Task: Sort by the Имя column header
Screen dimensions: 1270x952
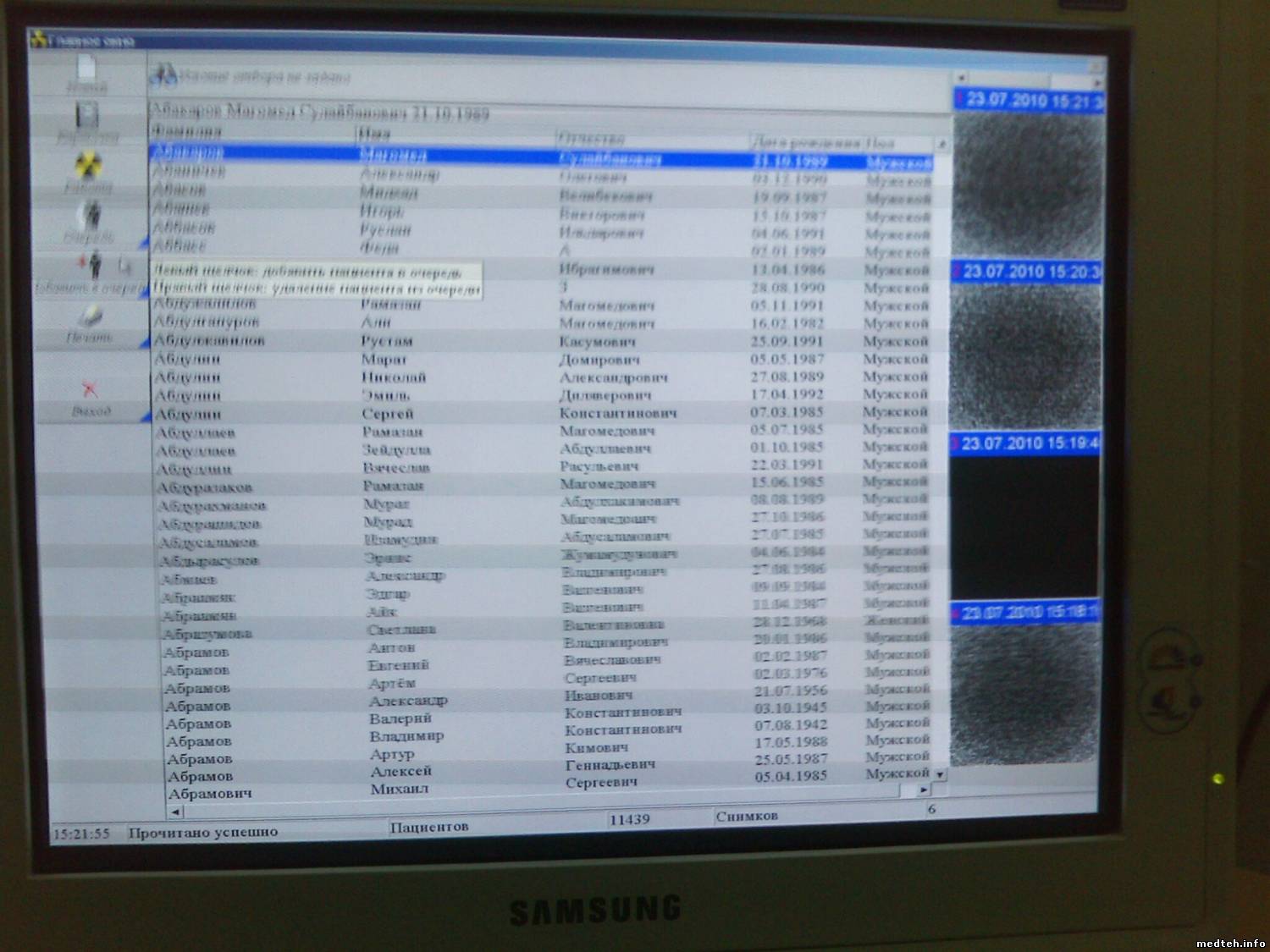Action: [x=373, y=134]
